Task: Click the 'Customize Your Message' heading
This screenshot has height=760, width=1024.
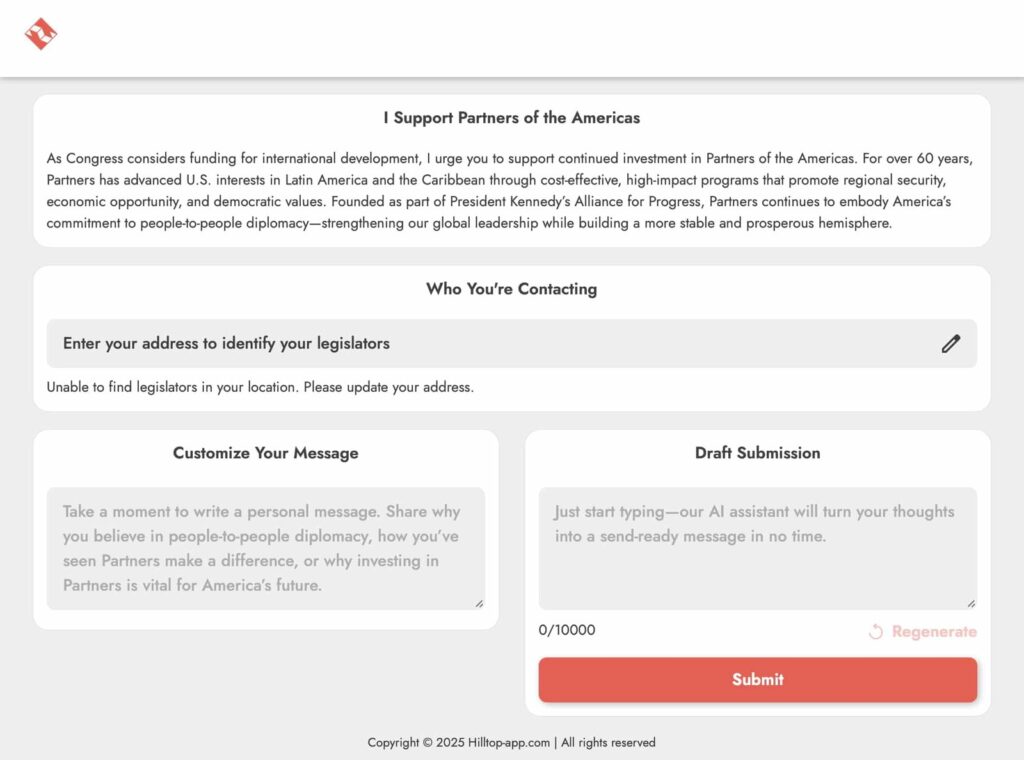Action: pos(266,452)
